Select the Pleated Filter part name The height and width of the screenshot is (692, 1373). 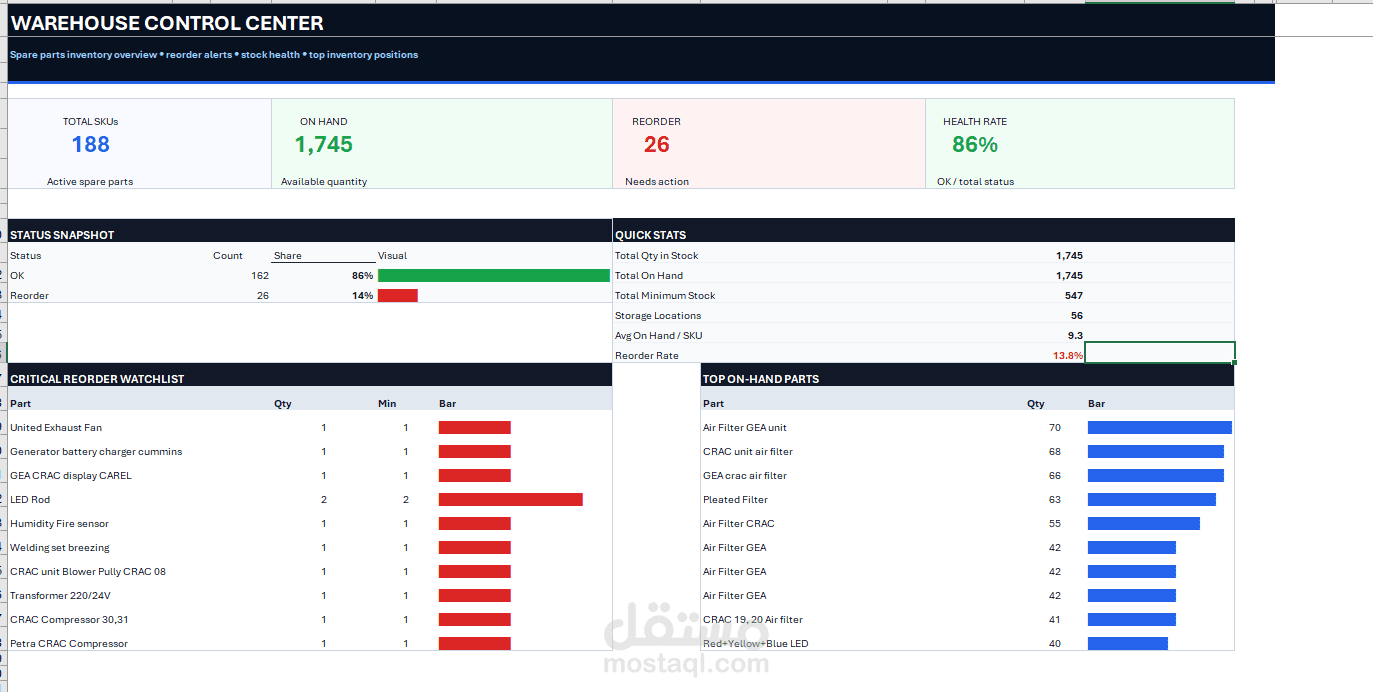tap(735, 499)
